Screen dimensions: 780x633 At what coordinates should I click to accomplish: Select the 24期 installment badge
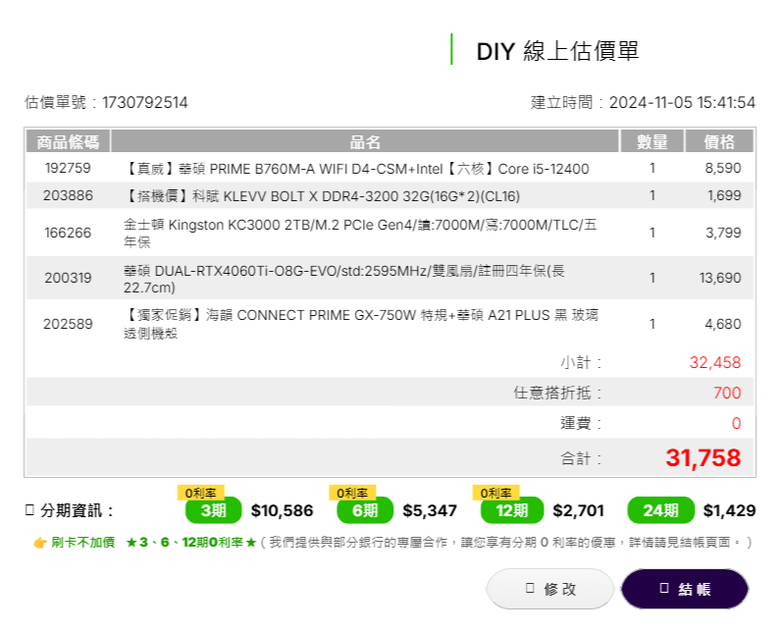pyautogui.click(x=661, y=510)
